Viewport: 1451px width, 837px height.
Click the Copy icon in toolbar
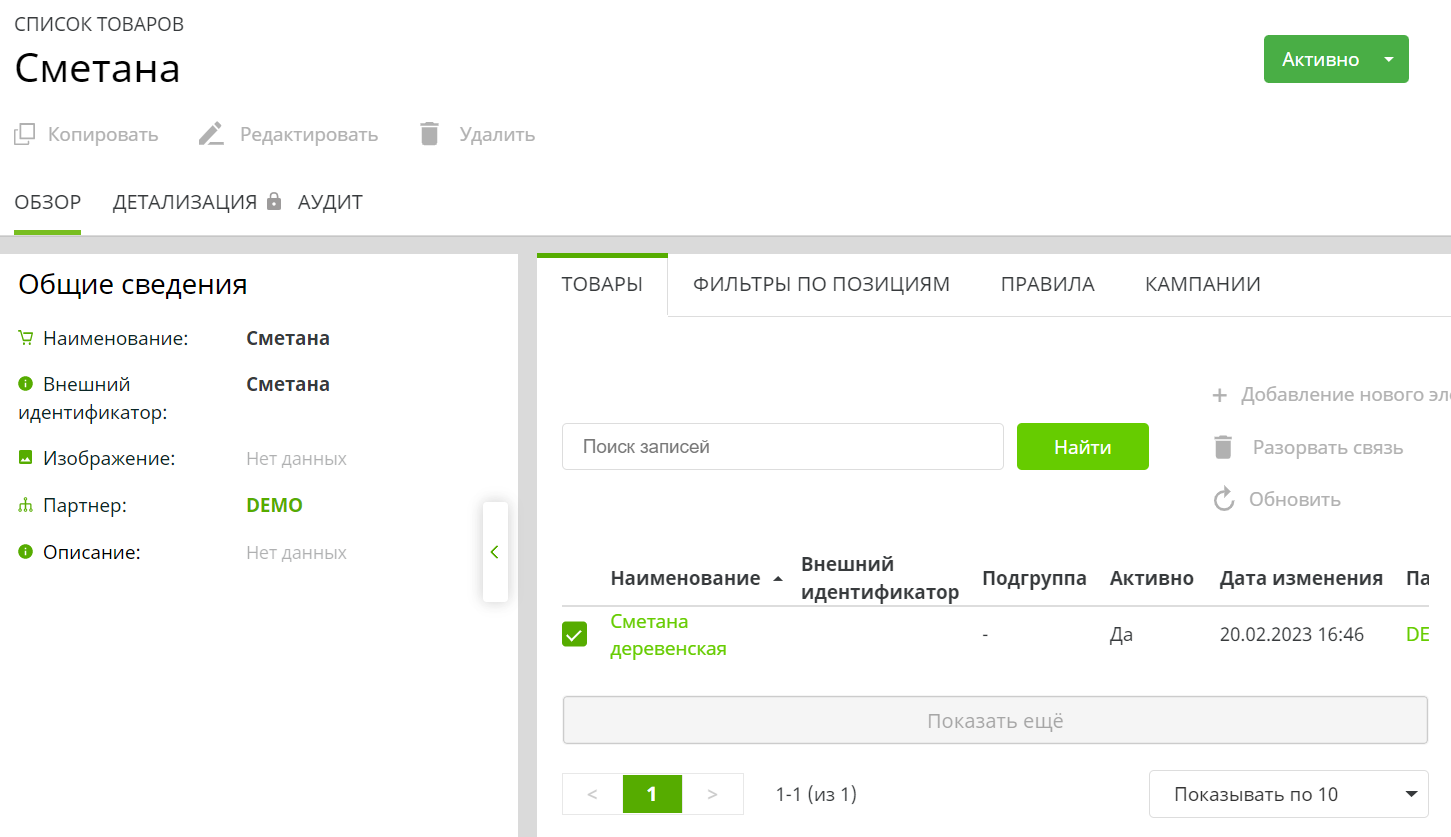25,134
